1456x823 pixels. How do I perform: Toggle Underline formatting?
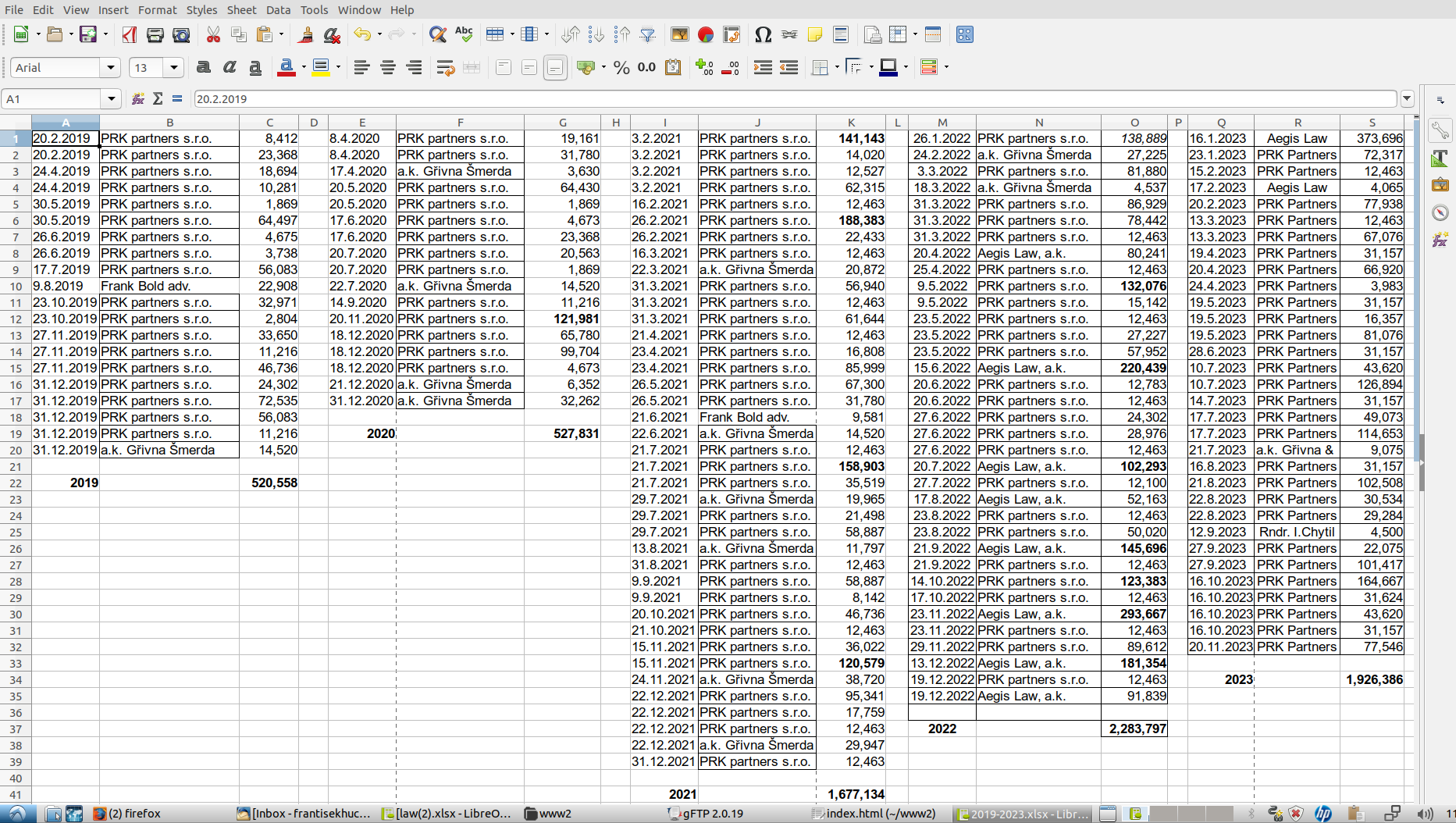[x=255, y=67]
